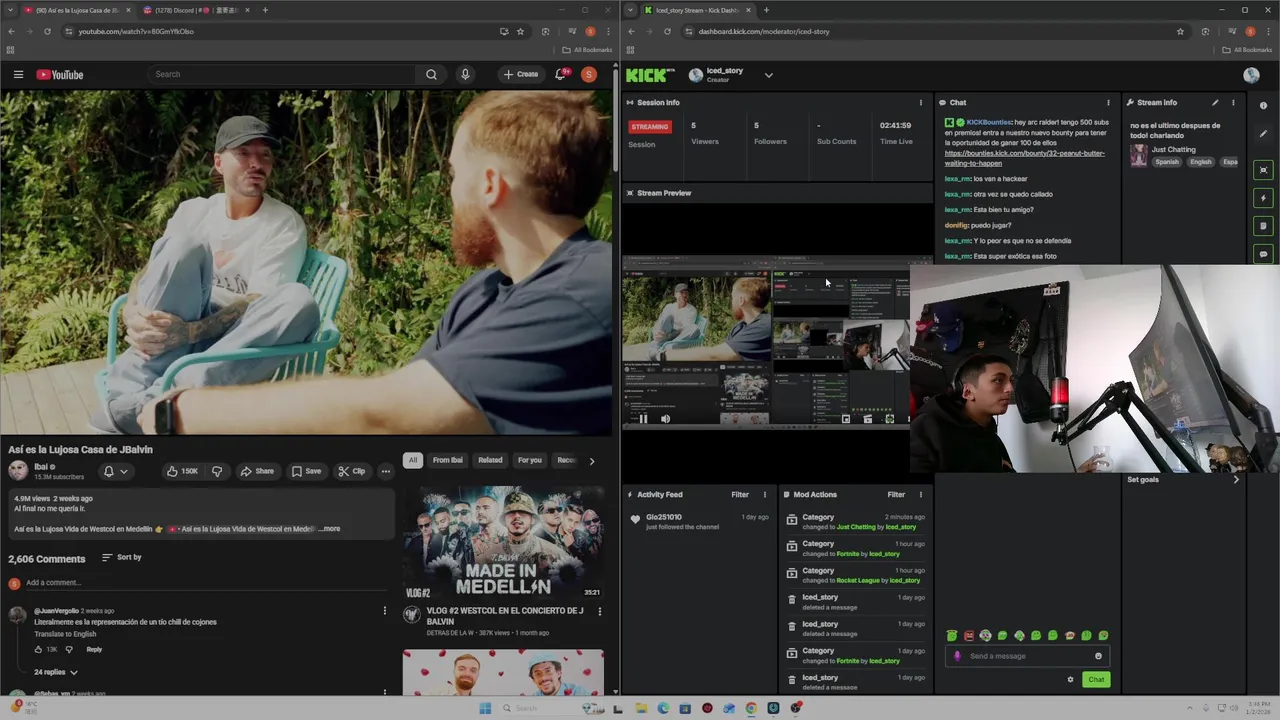This screenshot has height=720, width=1280.
Task: Open more actions ellipsis beside Clip
Action: pyautogui.click(x=385, y=471)
